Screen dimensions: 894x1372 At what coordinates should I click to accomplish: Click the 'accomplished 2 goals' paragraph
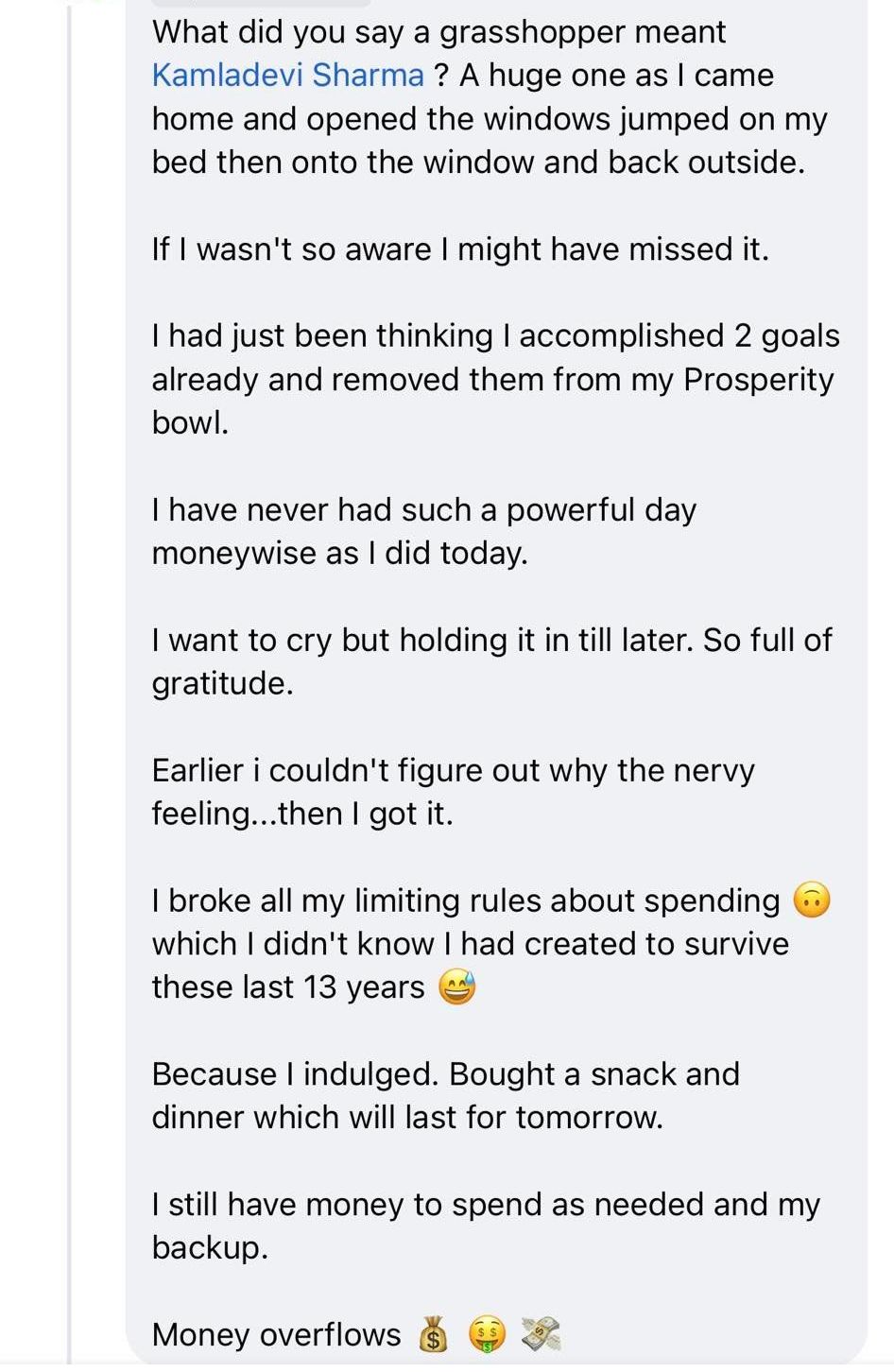pos(495,380)
